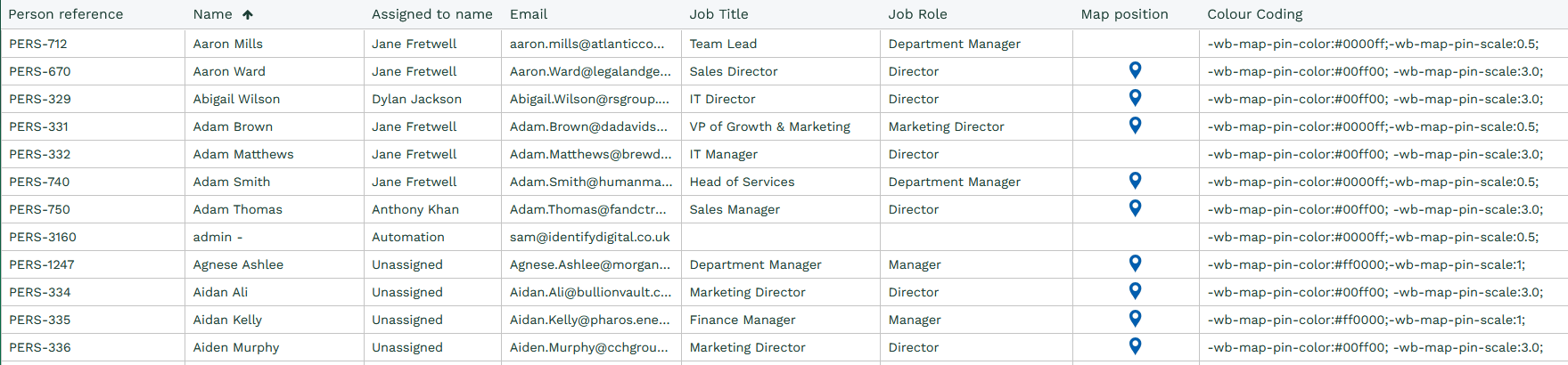
Task: Open the PERS-712 person reference
Action: coord(38,44)
